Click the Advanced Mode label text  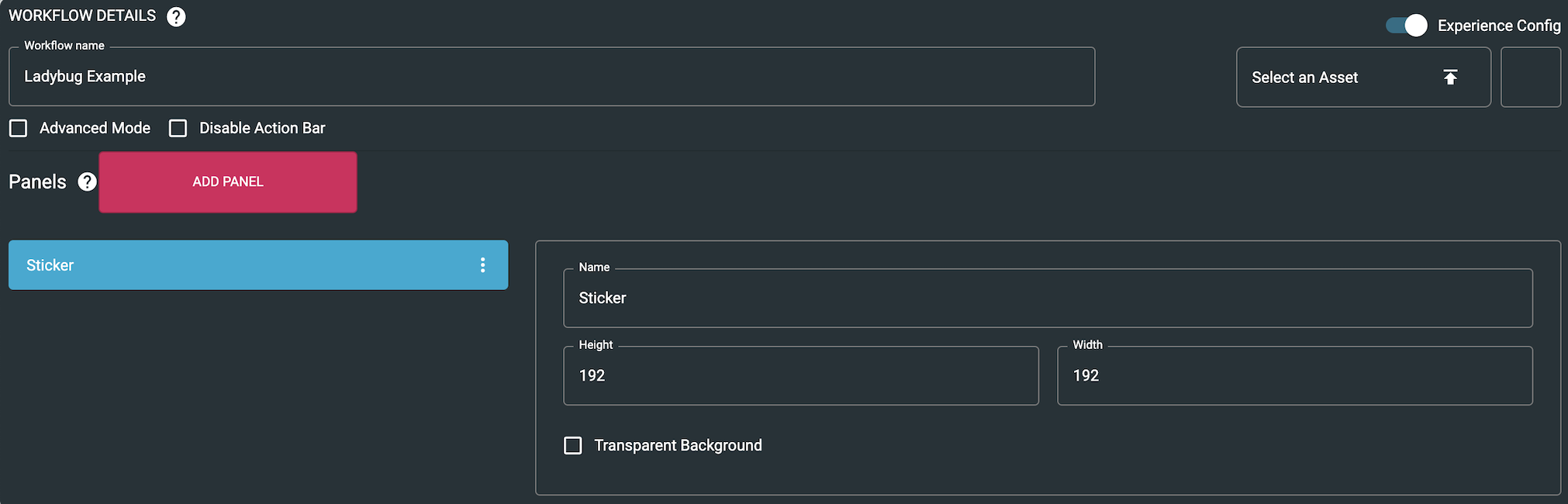pyautogui.click(x=95, y=128)
